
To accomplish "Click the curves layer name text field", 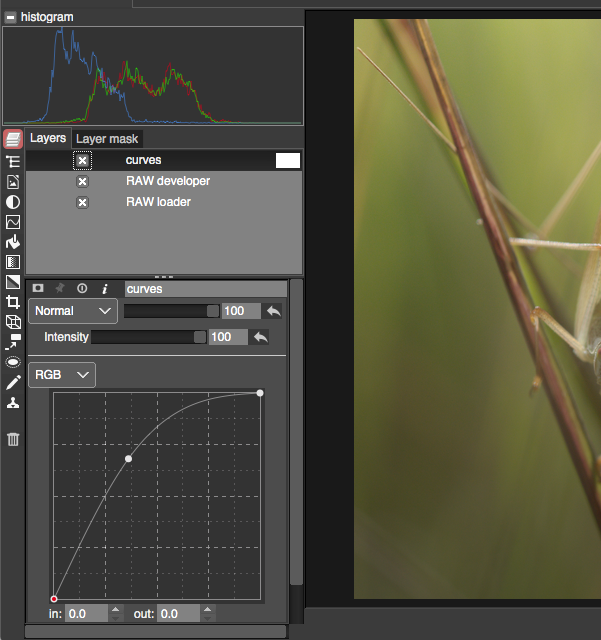I will pyautogui.click(x=206, y=289).
